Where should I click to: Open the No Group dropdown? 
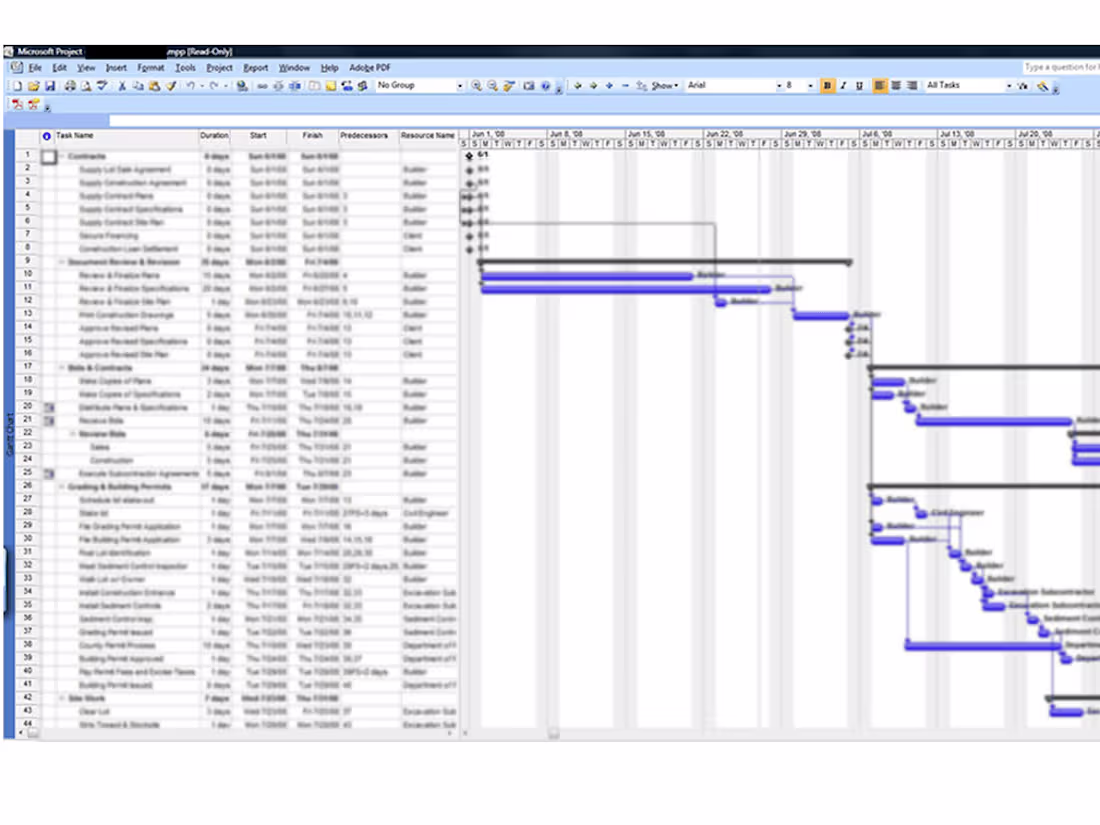pos(462,86)
